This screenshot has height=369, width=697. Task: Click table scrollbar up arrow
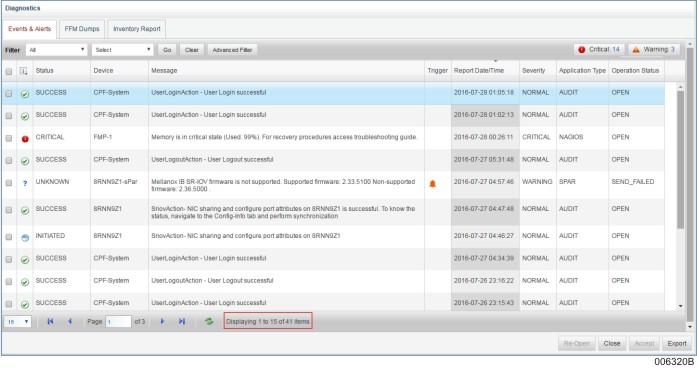[x=681, y=87]
